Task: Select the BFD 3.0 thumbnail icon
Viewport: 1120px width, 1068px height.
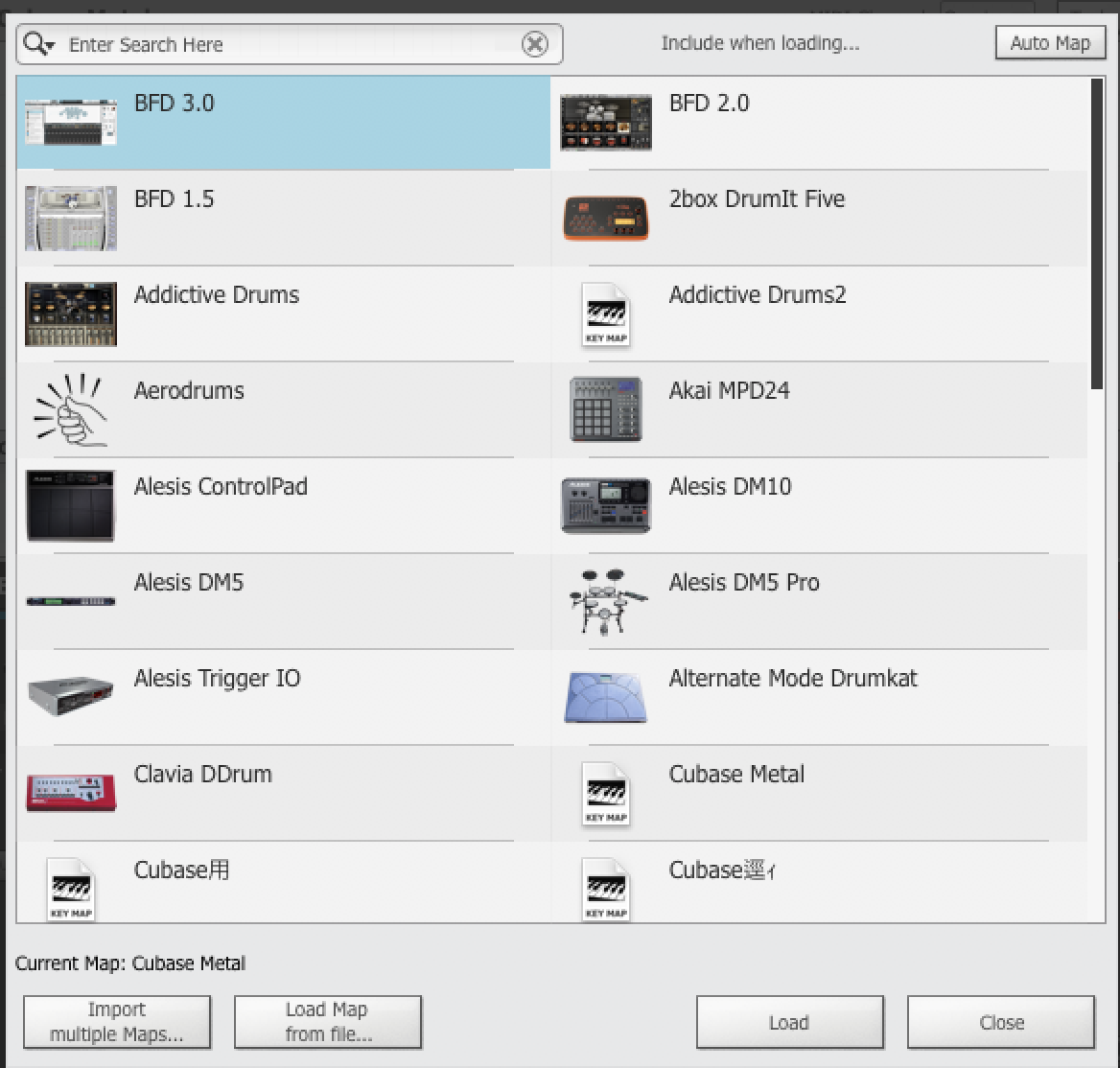Action: click(x=71, y=123)
